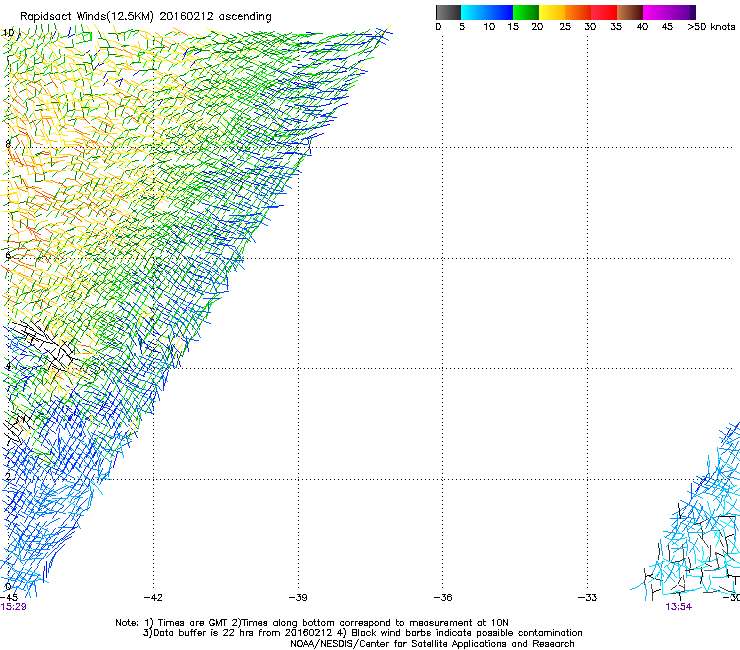Click the longitude label '-36'

(443, 598)
